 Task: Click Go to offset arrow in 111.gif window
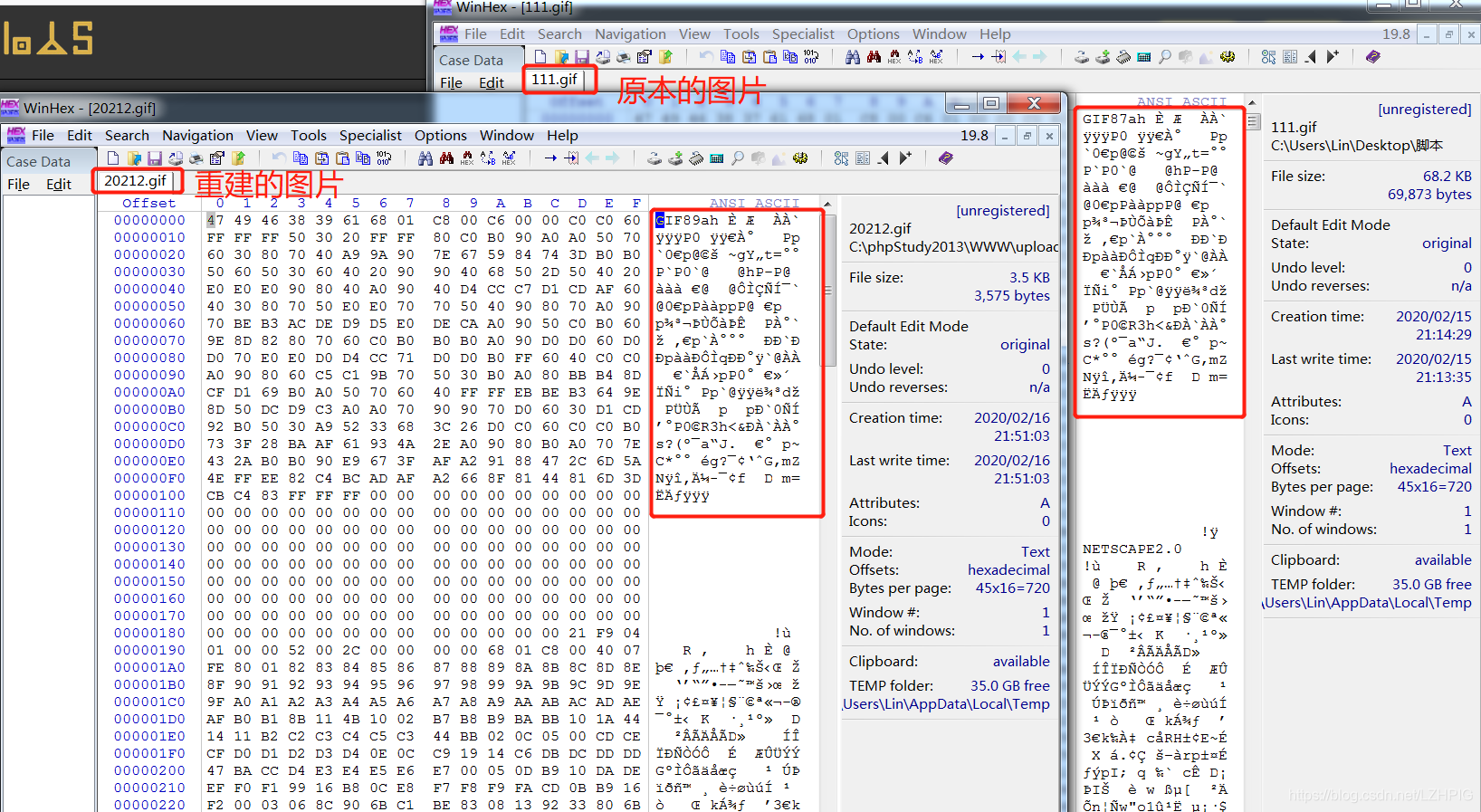tap(978, 57)
